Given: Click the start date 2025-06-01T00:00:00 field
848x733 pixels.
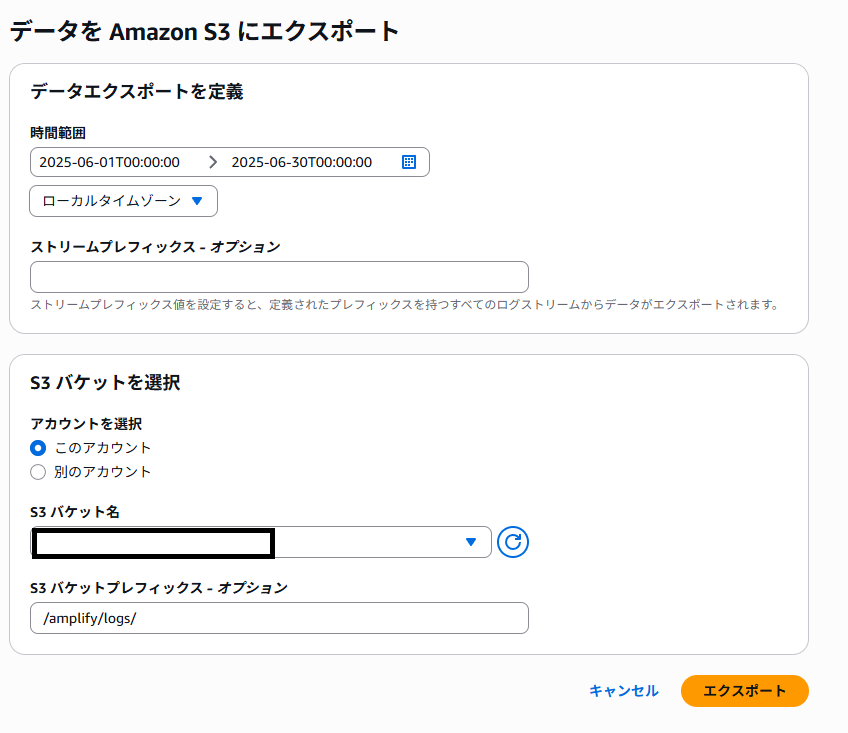Looking at the screenshot, I should 110,162.
